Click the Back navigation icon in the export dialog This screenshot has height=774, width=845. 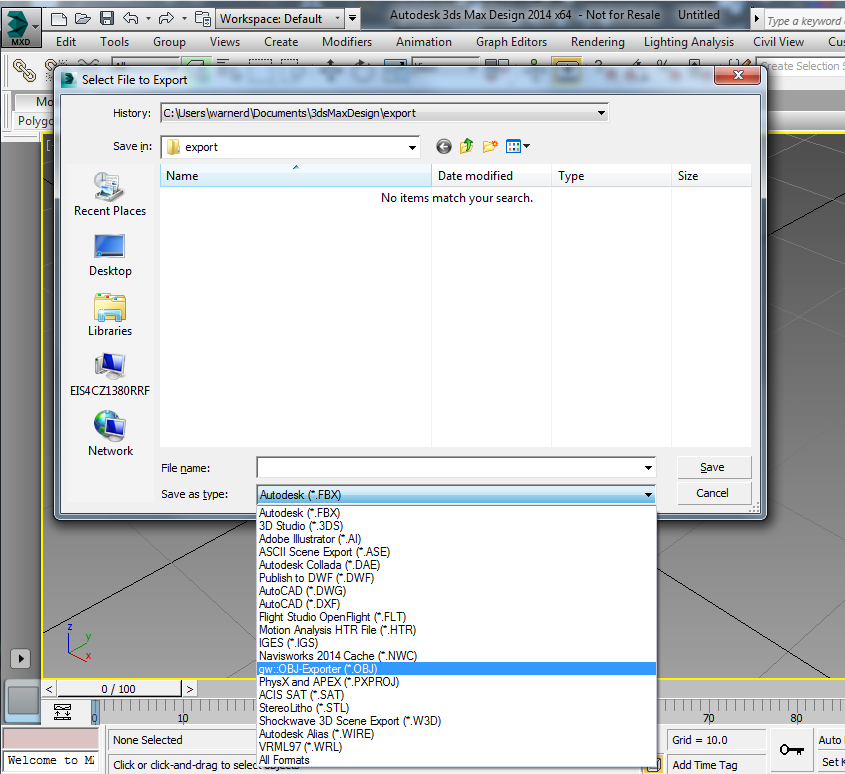(443, 146)
